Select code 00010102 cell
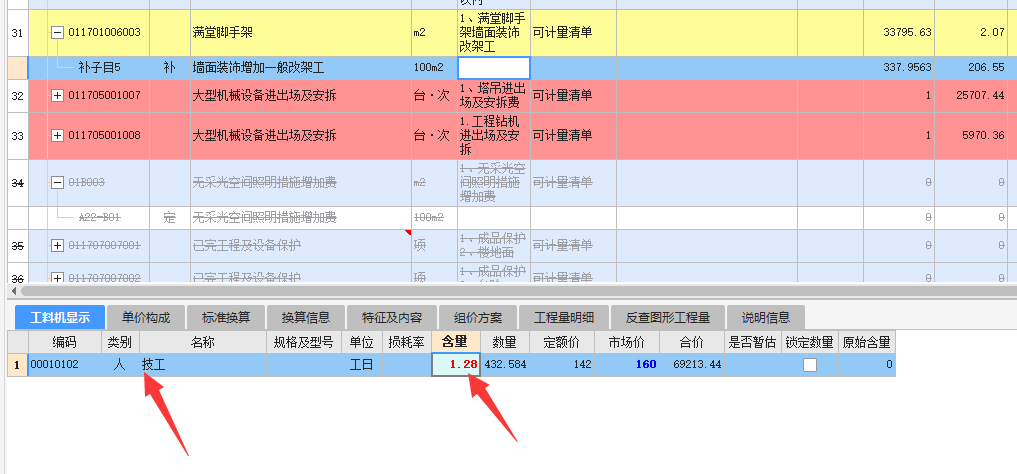Screen dimensions: 1017x474 [x=64, y=364]
